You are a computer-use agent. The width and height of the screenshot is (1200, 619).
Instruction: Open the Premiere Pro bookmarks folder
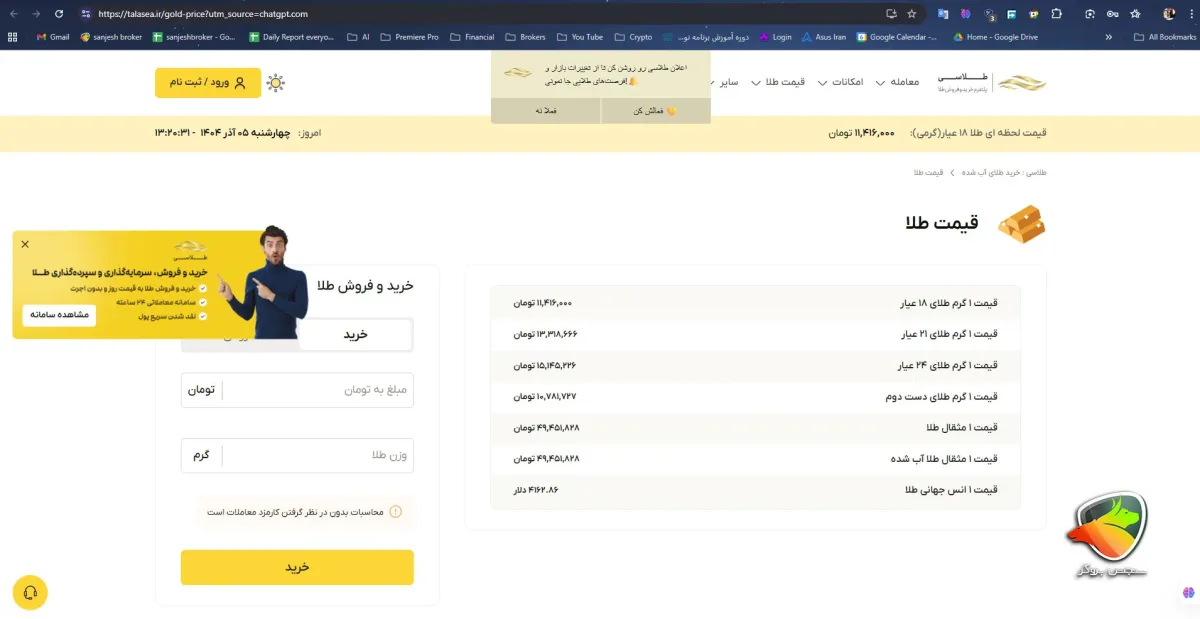(x=408, y=37)
